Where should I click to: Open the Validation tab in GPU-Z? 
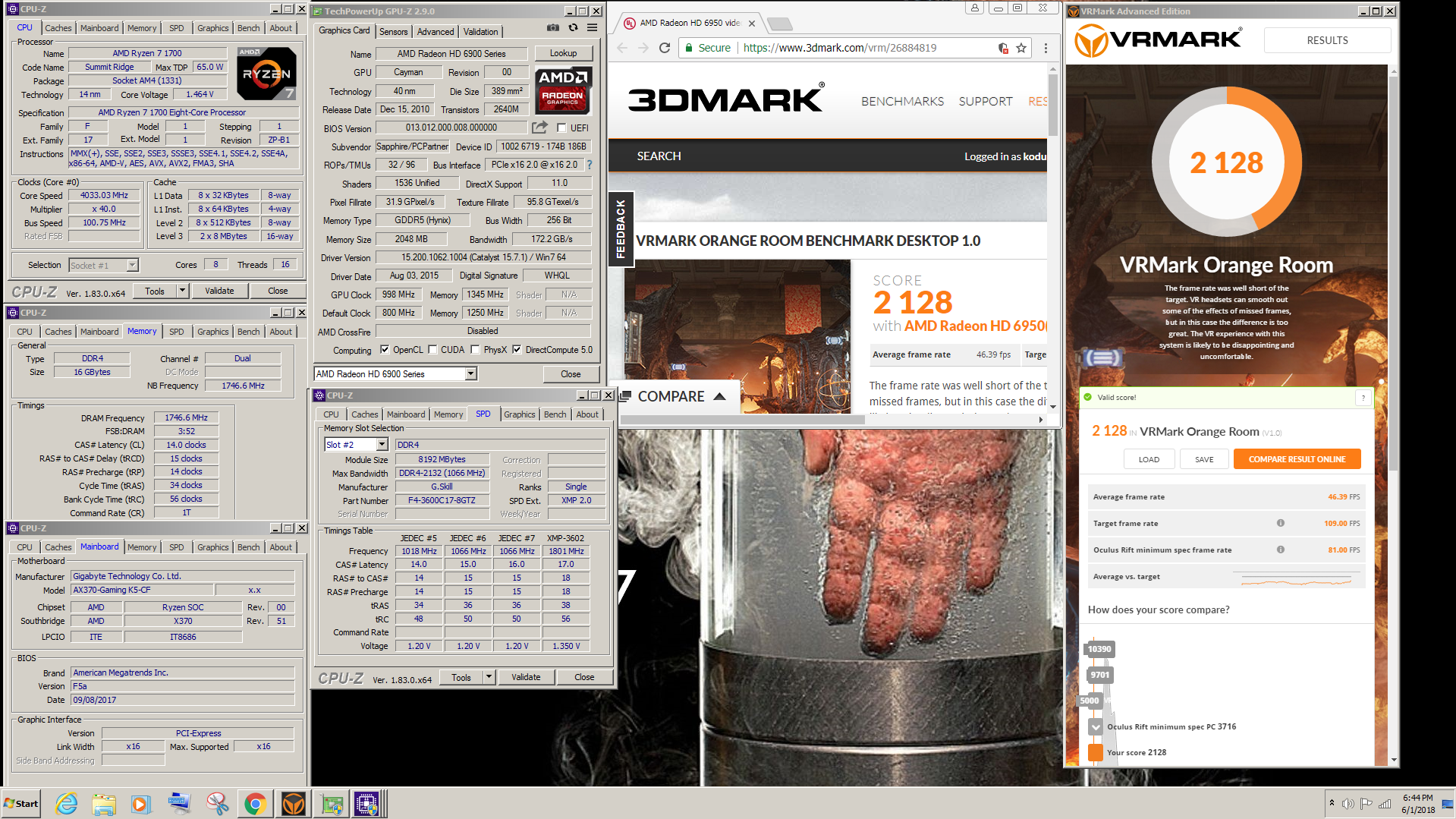click(481, 31)
